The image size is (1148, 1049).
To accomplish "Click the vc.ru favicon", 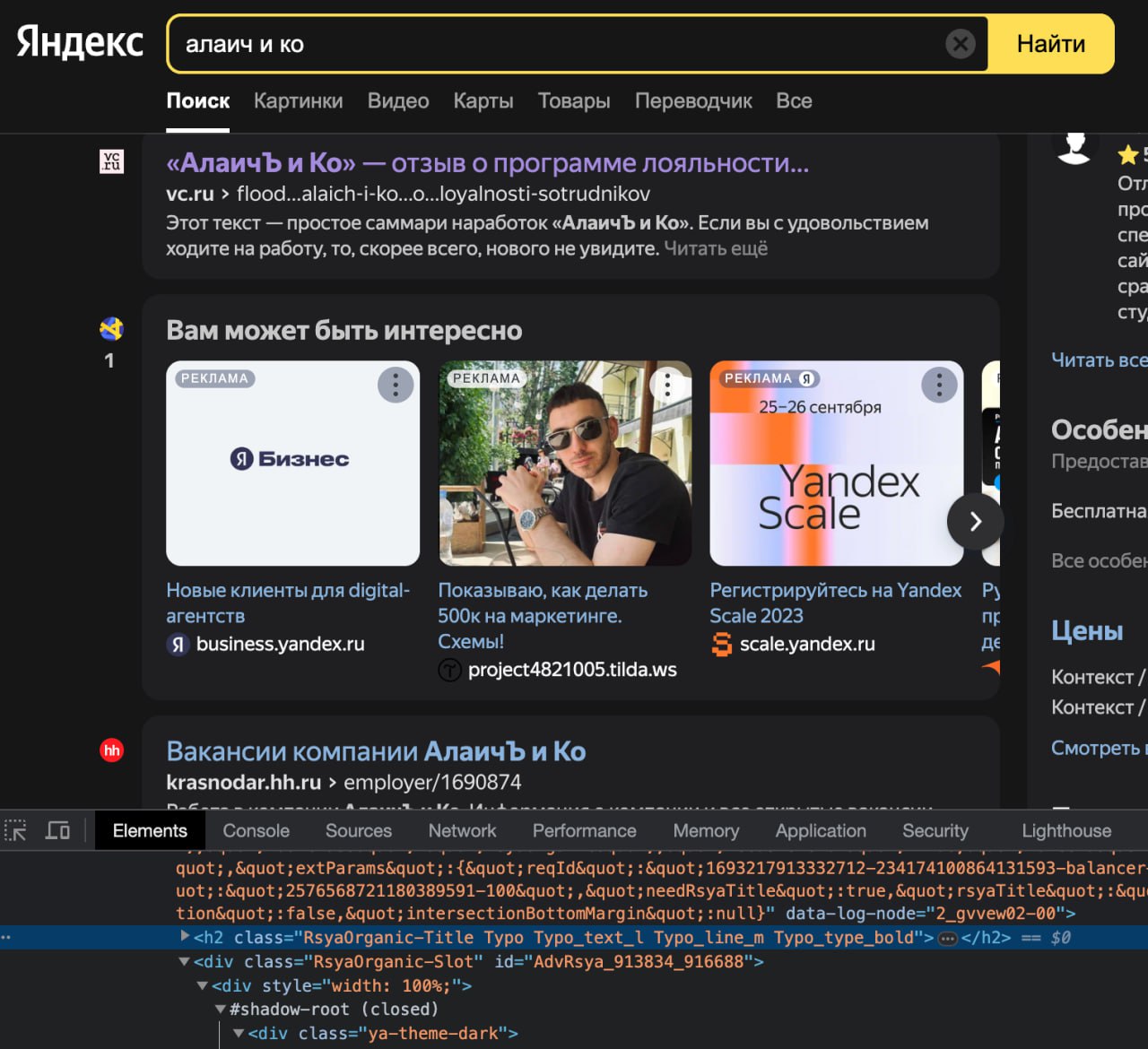I will click(111, 161).
